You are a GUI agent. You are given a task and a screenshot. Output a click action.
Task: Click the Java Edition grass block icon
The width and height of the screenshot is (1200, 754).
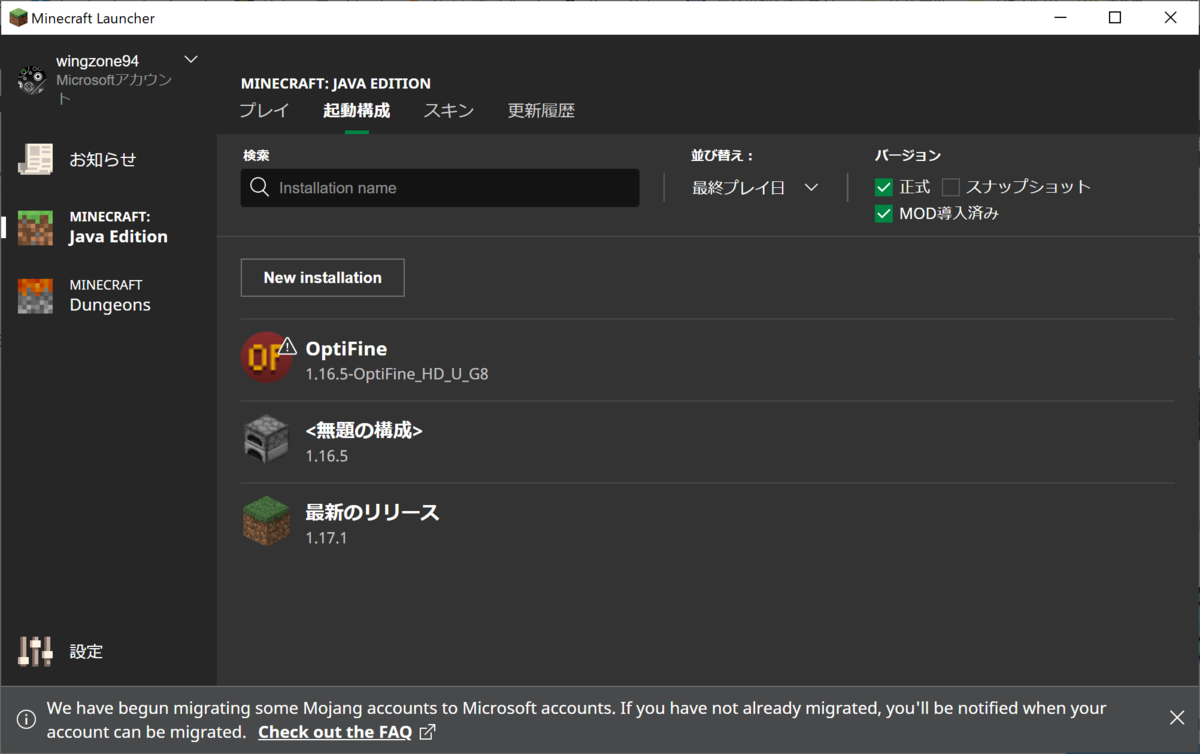tap(35, 227)
